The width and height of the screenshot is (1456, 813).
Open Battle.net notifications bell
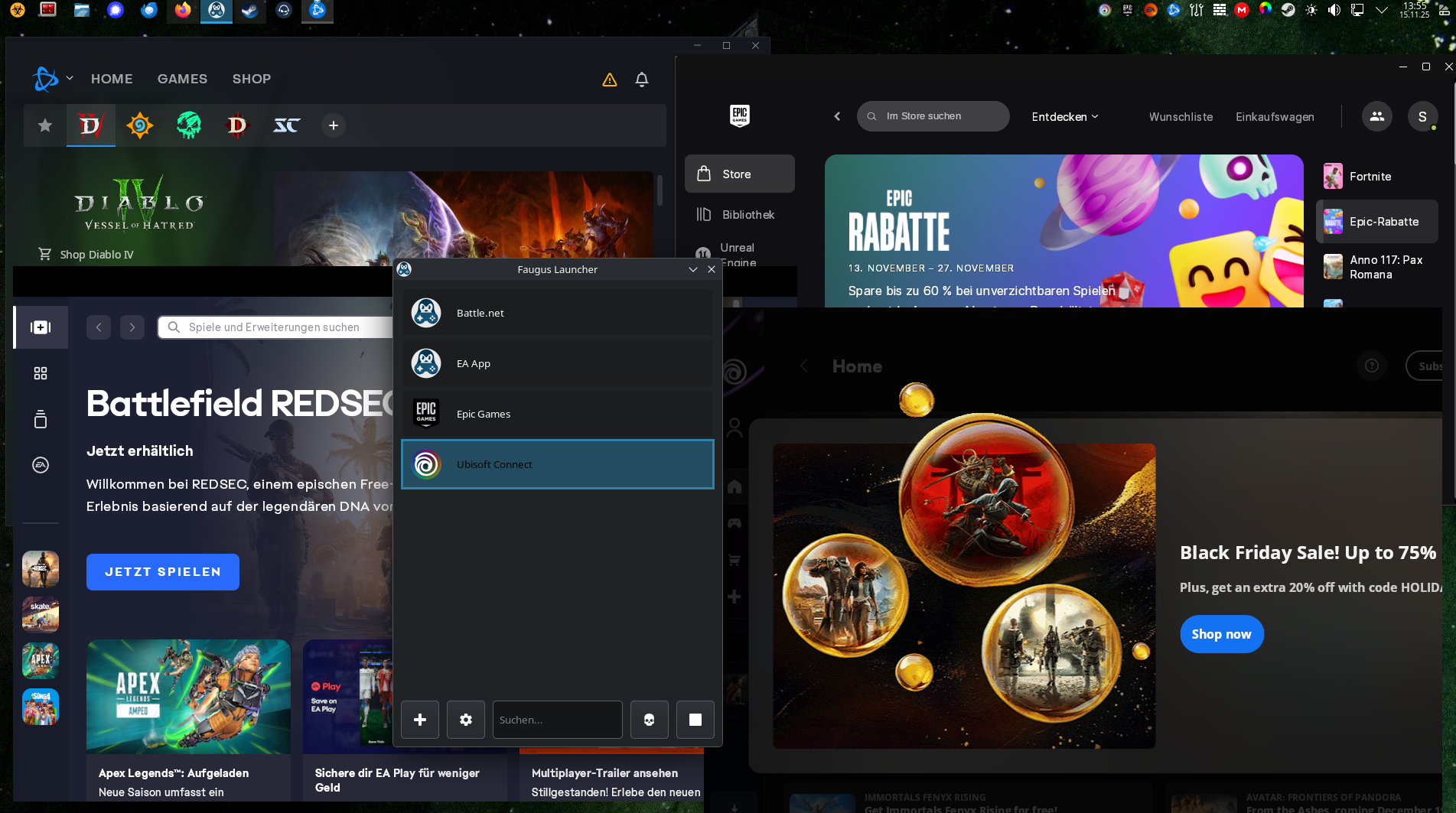[x=642, y=80]
